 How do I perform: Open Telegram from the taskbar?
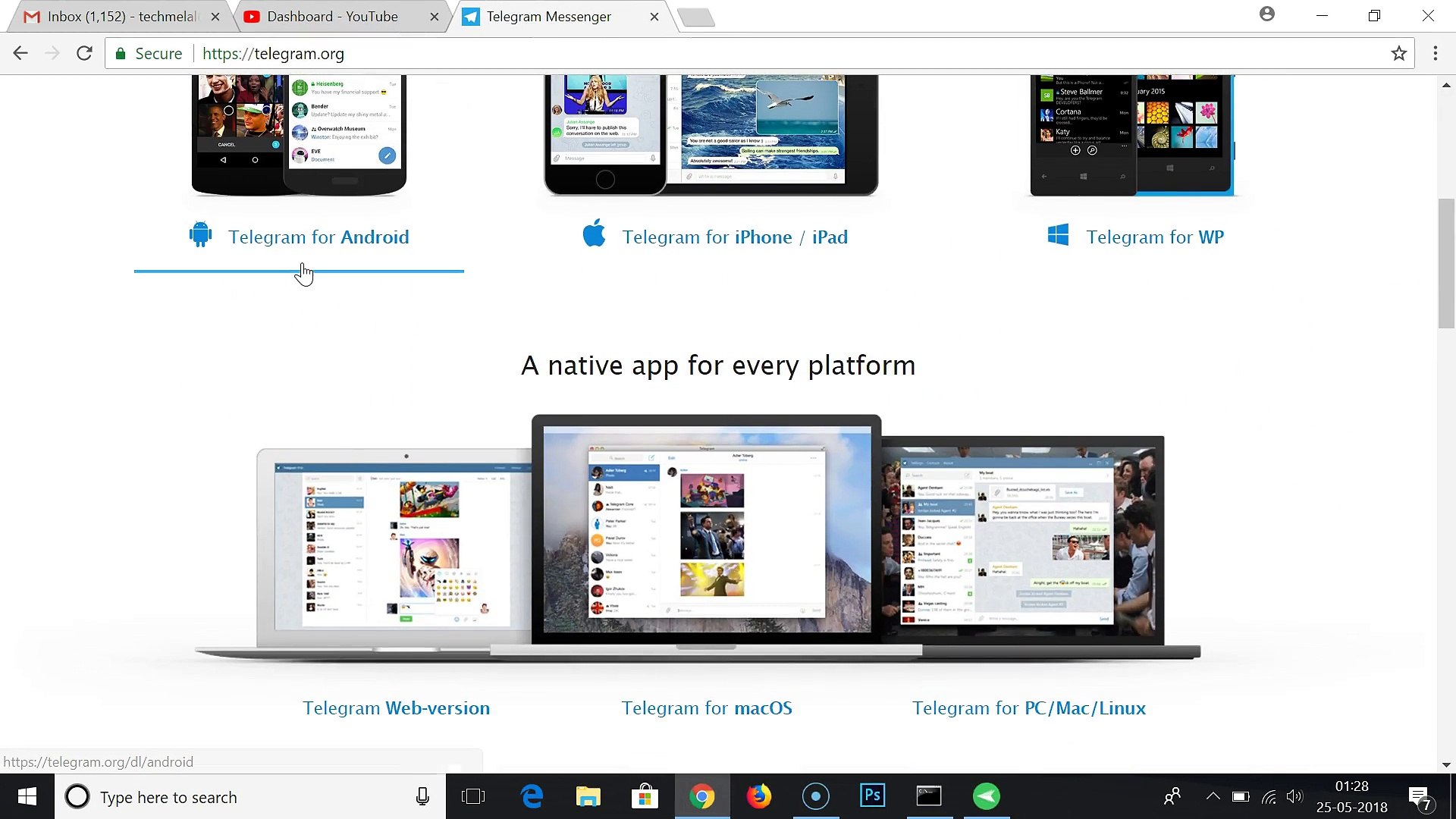click(x=985, y=796)
